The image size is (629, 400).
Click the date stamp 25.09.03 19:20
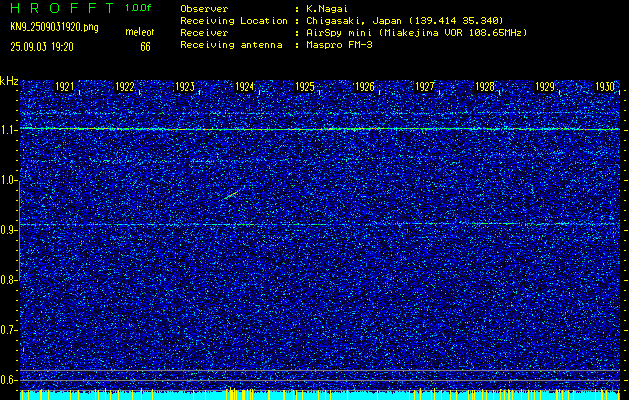(42, 47)
